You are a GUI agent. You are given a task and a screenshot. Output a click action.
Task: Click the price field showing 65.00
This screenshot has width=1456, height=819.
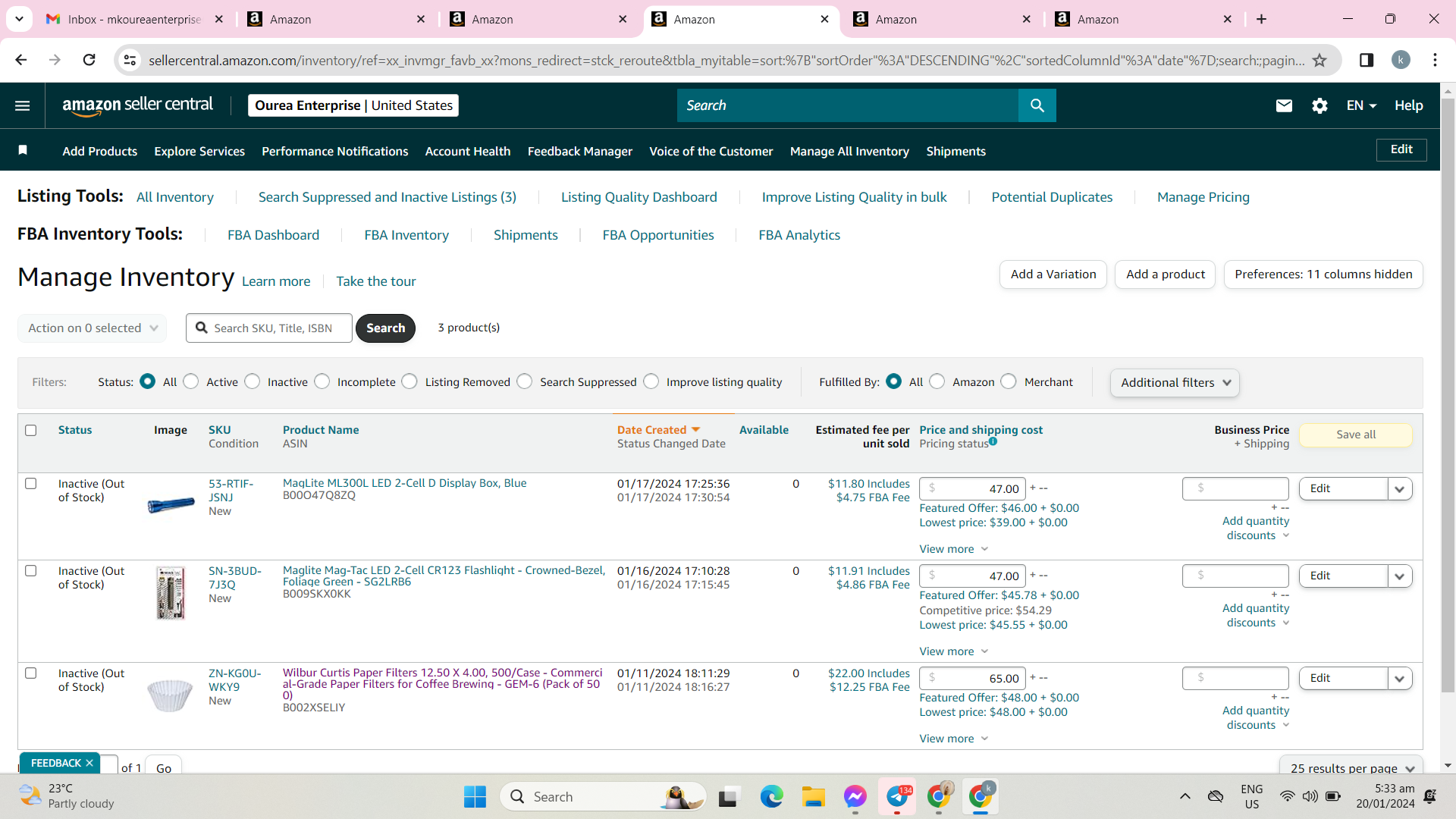972,679
